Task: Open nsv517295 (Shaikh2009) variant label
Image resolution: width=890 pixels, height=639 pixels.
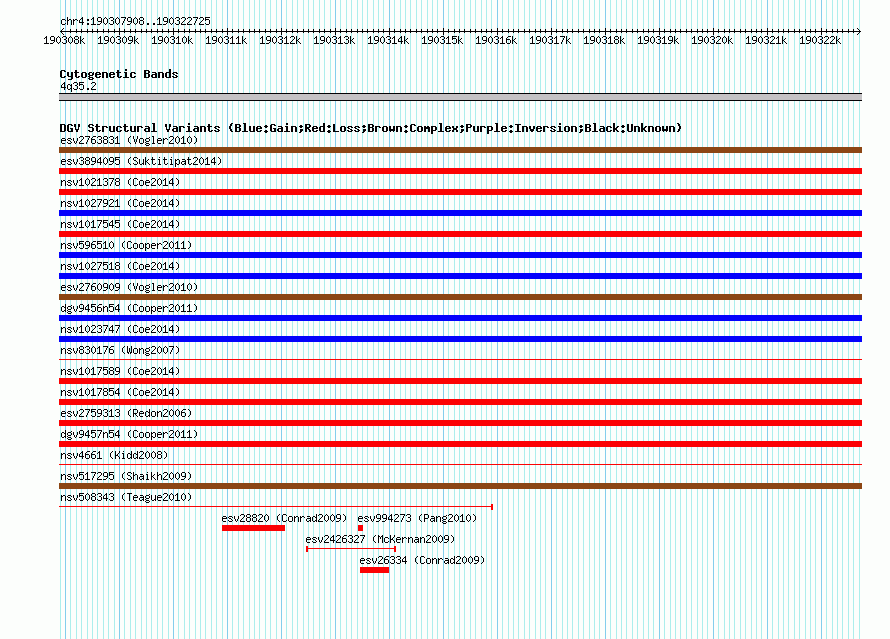Action: click(126, 476)
